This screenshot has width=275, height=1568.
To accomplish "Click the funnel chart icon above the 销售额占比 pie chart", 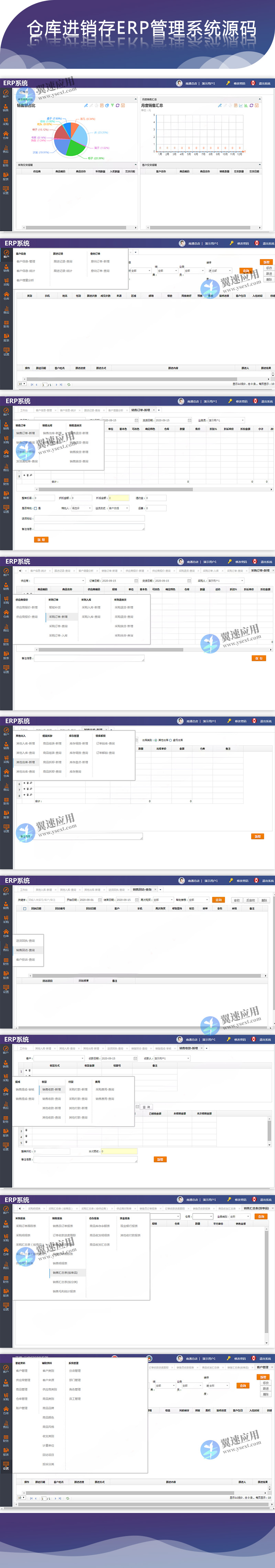I will coord(112,105).
